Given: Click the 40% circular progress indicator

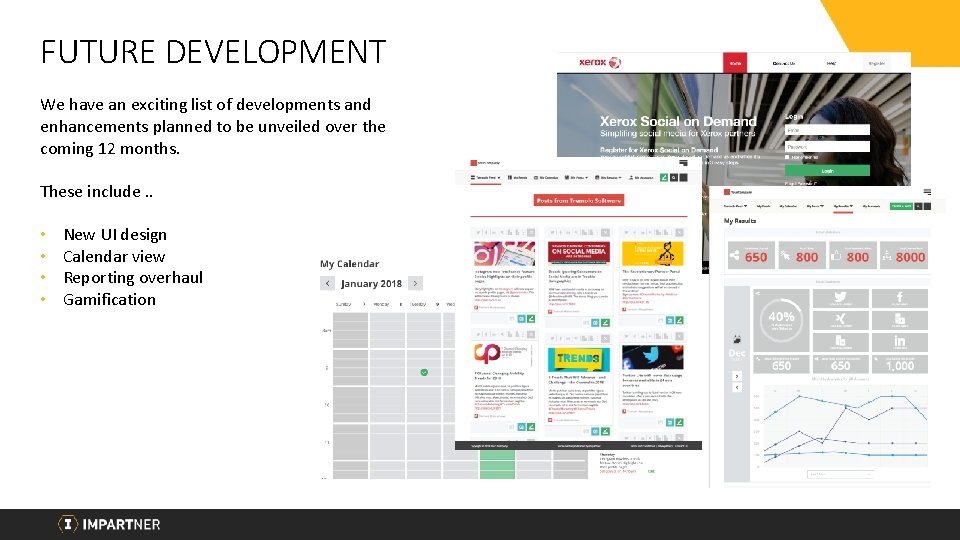Looking at the screenshot, I should click(781, 320).
